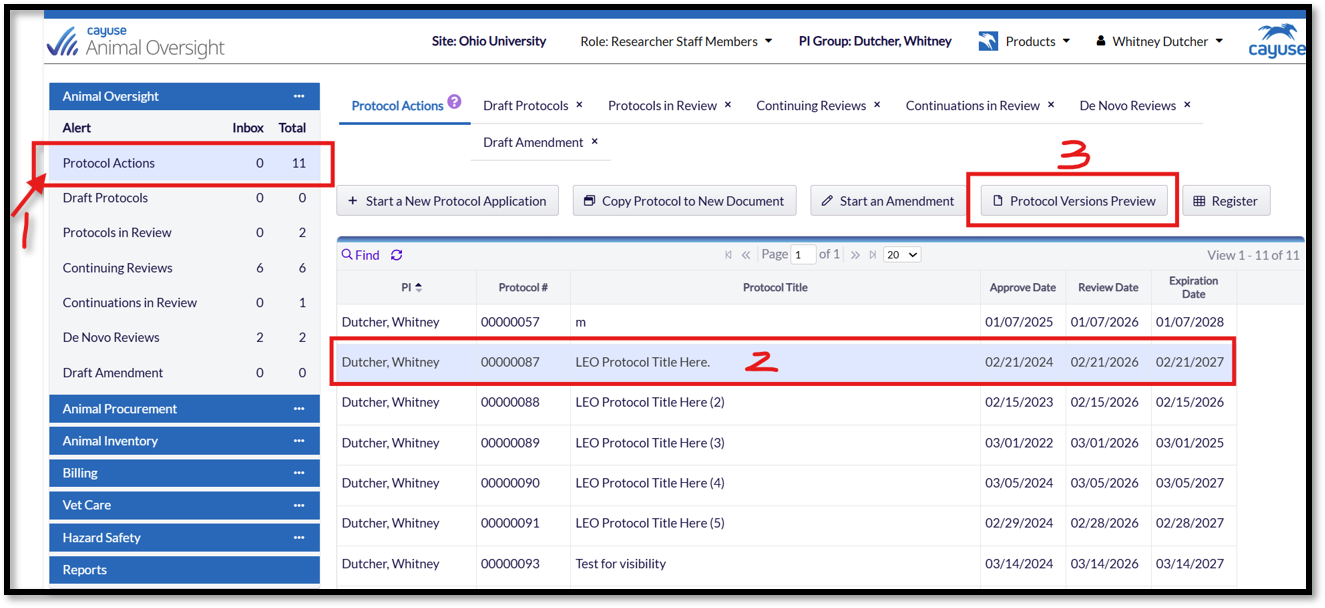Open the Animal Procurement ellipsis menu
Screen dimensions: 1325x608
[299, 409]
